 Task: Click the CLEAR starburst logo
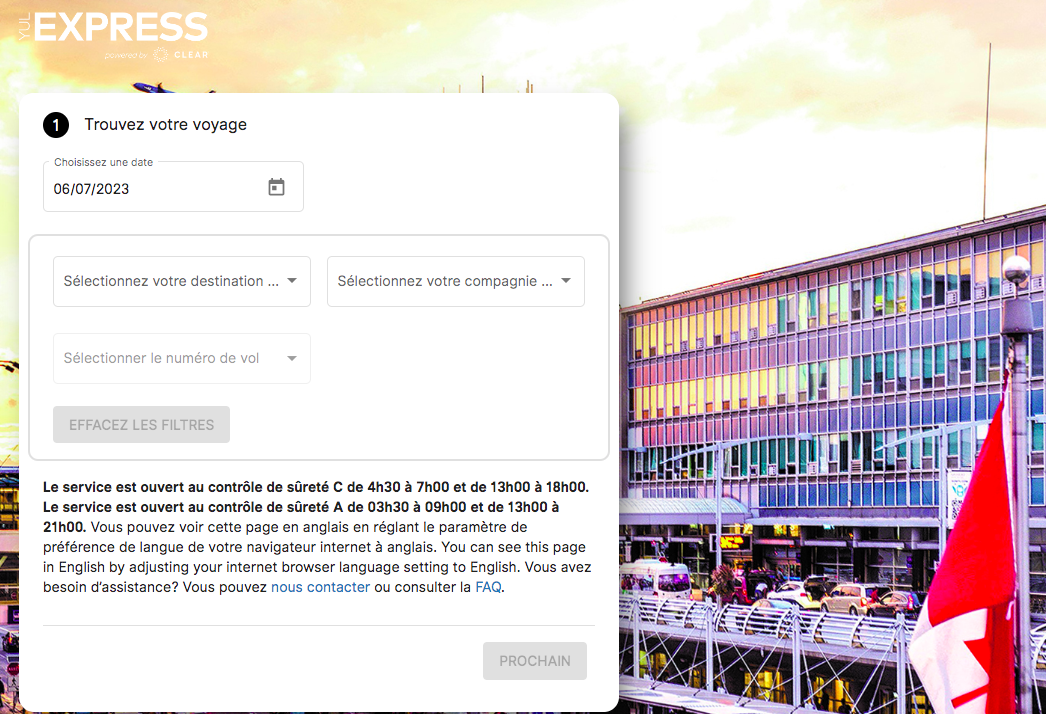click(x=161, y=55)
